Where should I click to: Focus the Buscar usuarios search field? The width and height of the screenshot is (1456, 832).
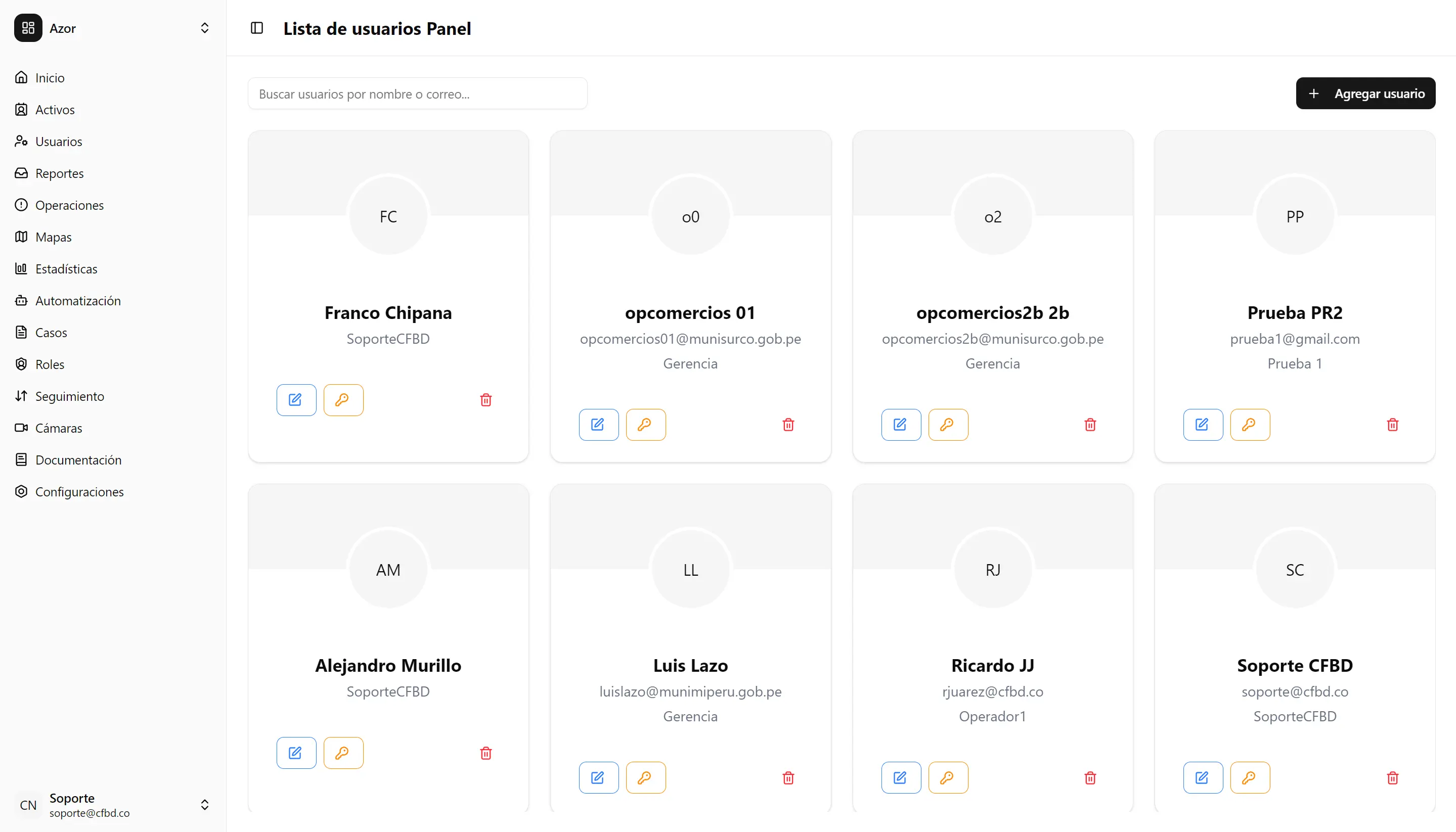[x=417, y=94]
